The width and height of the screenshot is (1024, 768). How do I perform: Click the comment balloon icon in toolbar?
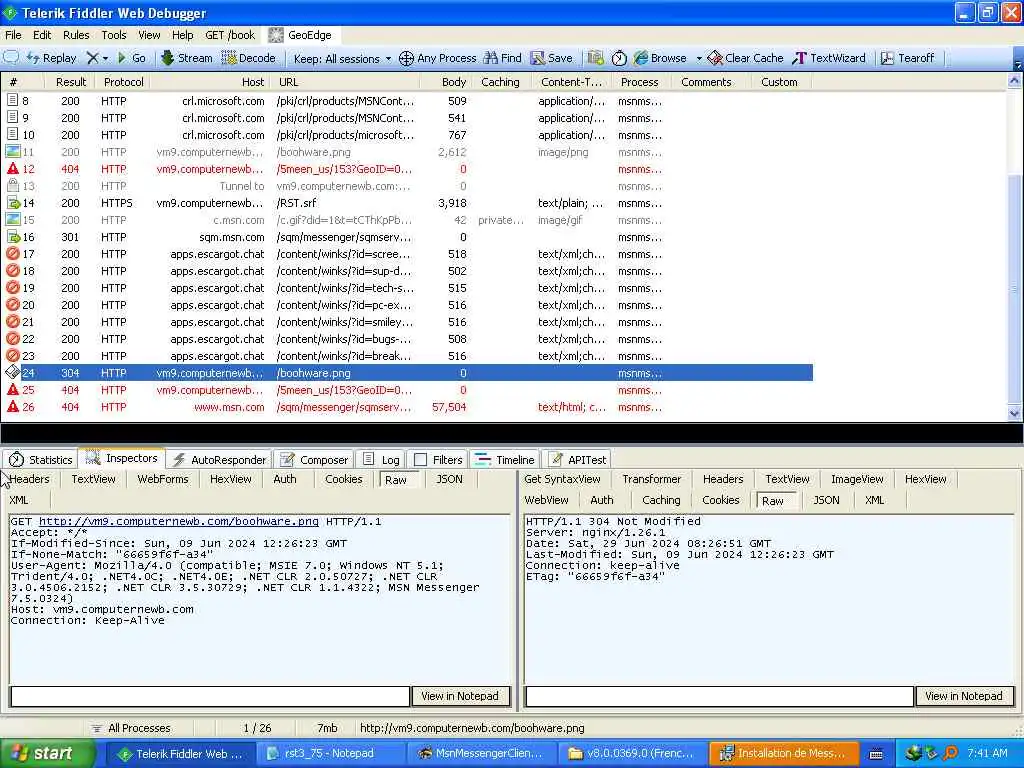(x=11, y=57)
